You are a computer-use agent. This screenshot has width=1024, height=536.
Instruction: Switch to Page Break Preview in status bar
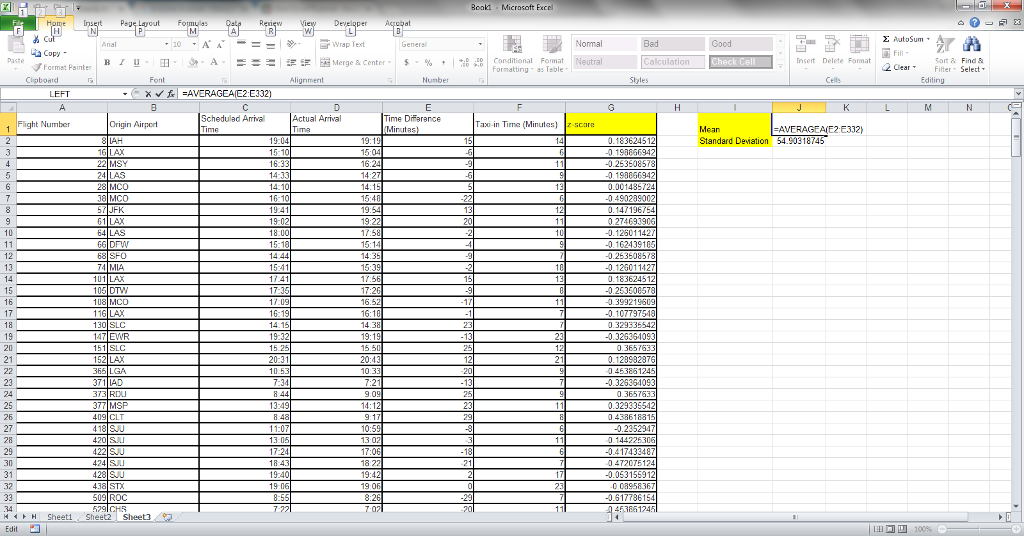coord(903,529)
